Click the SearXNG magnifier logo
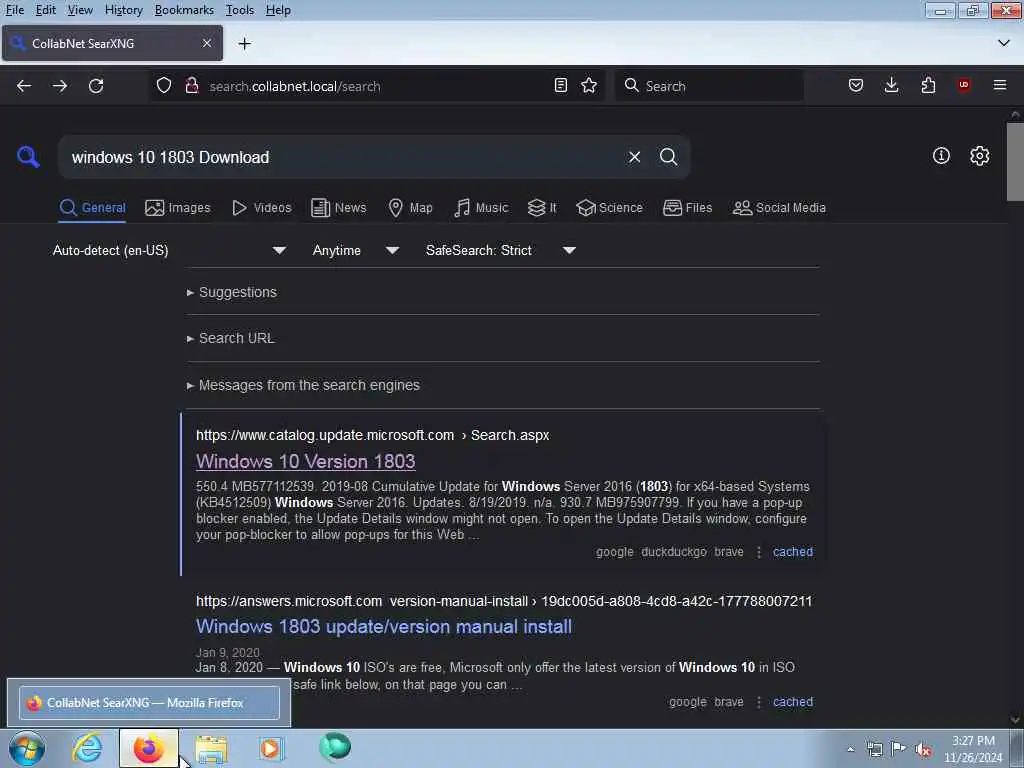1024x768 pixels. pos(28,157)
